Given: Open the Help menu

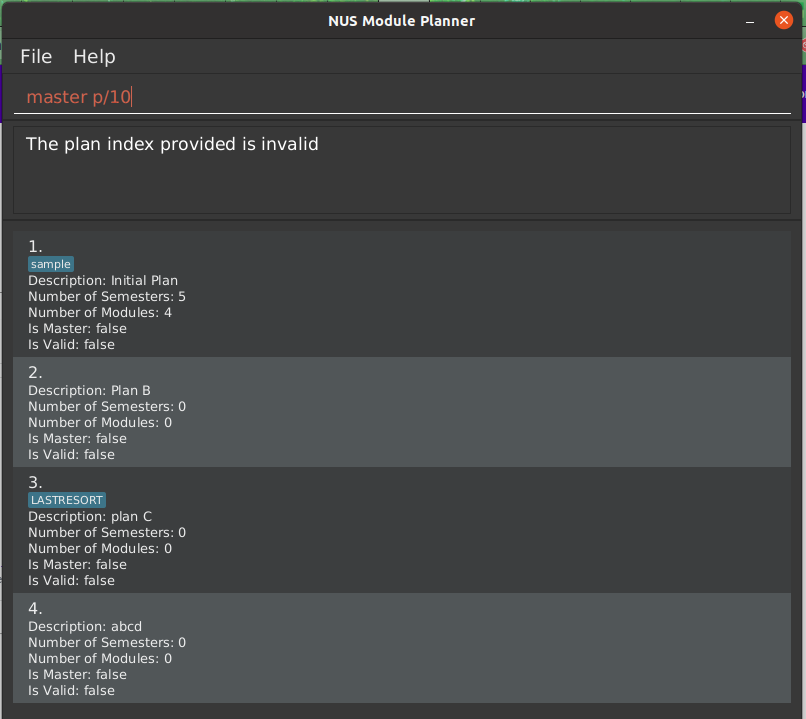Looking at the screenshot, I should (94, 57).
